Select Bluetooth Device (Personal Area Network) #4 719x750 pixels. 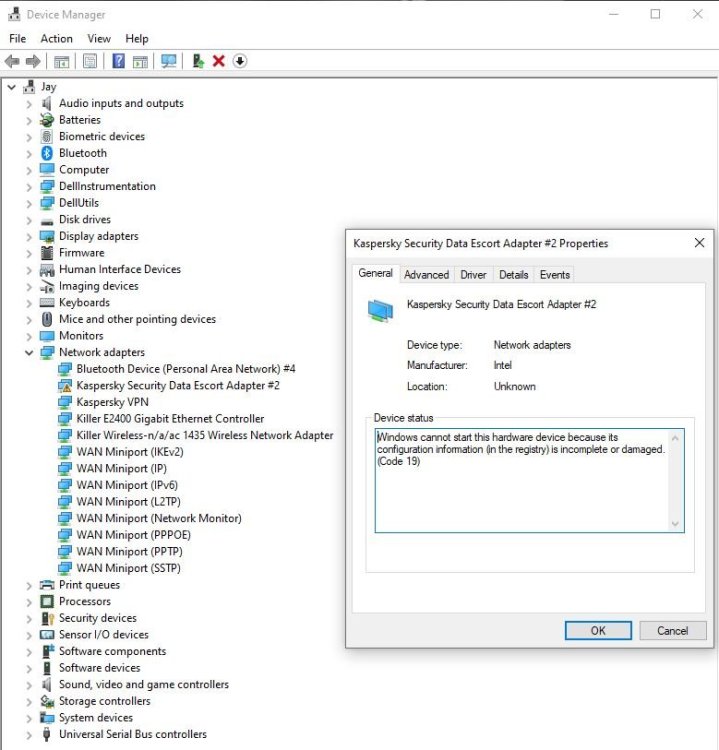click(186, 369)
